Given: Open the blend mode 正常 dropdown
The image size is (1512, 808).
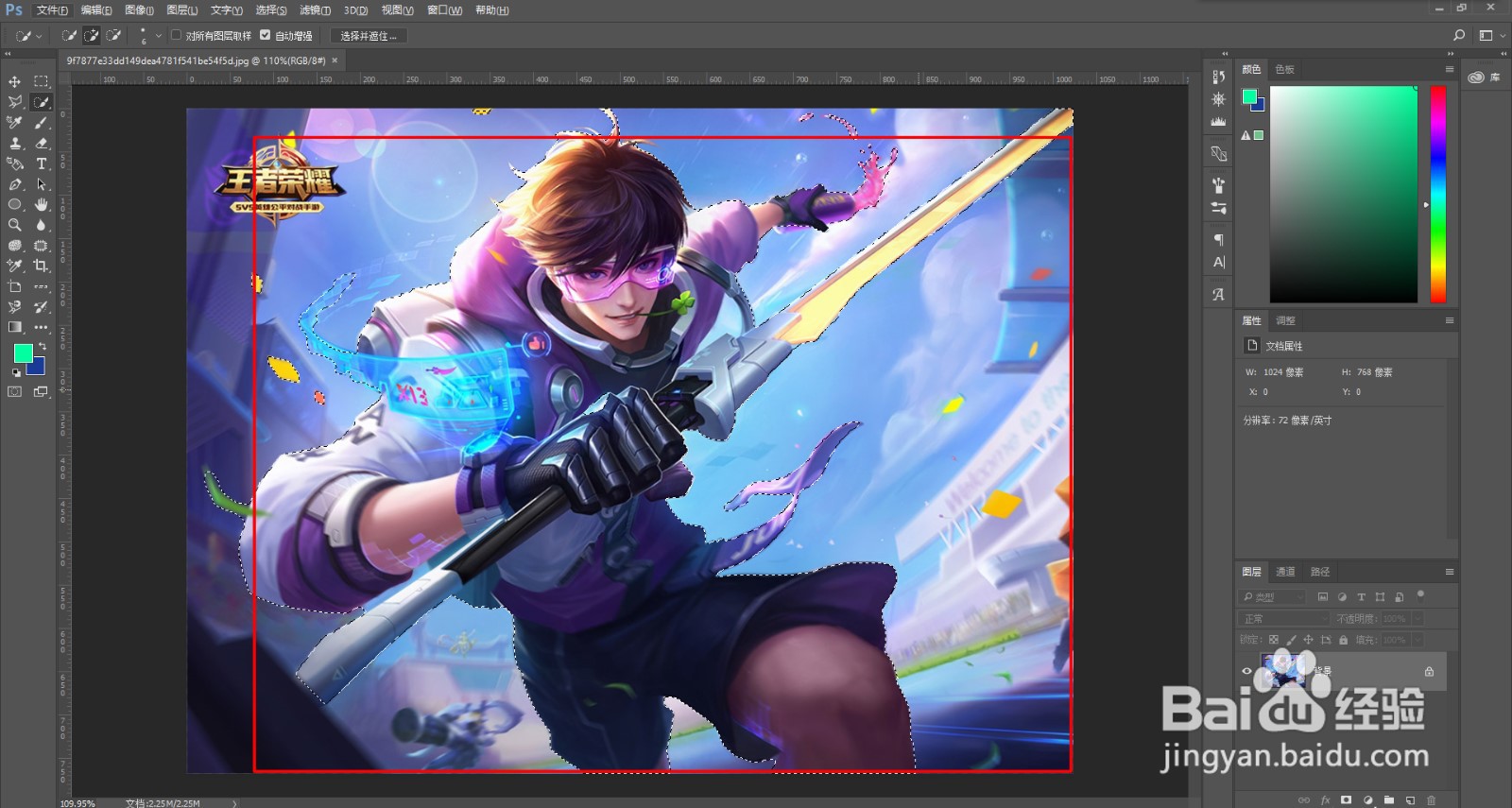Looking at the screenshot, I should [1284, 618].
